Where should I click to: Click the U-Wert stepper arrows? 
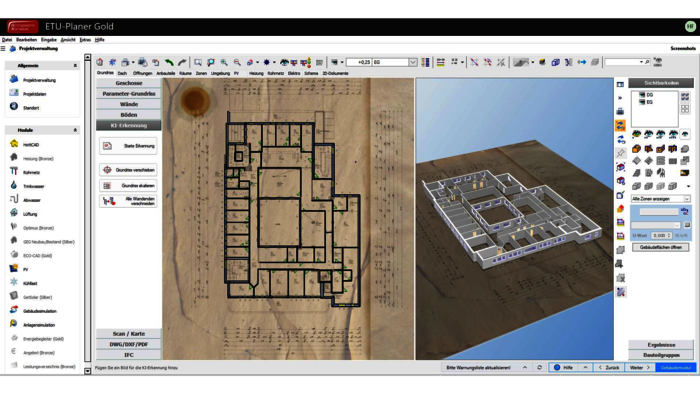[669, 235]
